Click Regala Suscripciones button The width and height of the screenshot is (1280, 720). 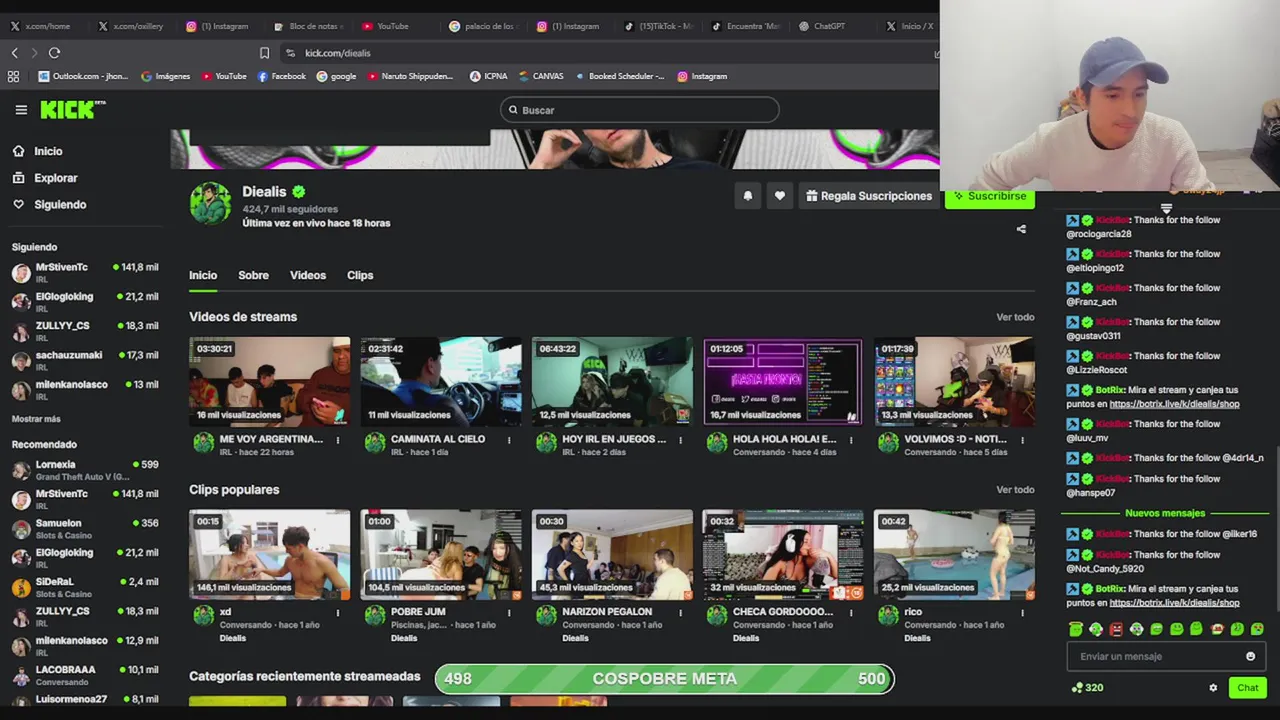point(869,196)
